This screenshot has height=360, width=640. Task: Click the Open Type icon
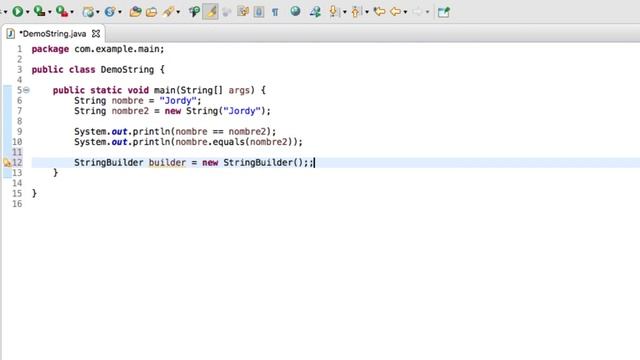click(135, 12)
